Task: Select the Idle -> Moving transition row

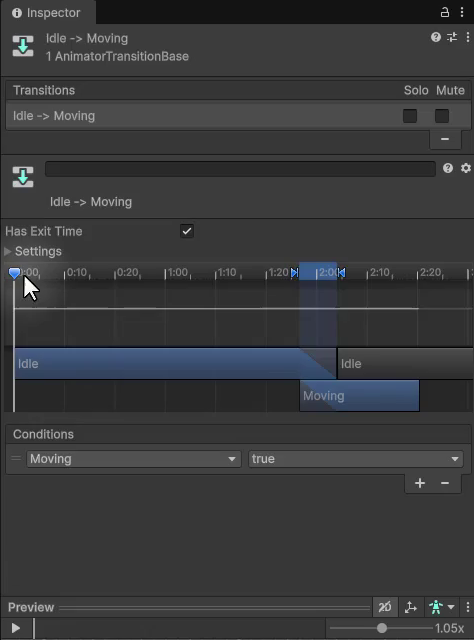Action: pos(238,116)
